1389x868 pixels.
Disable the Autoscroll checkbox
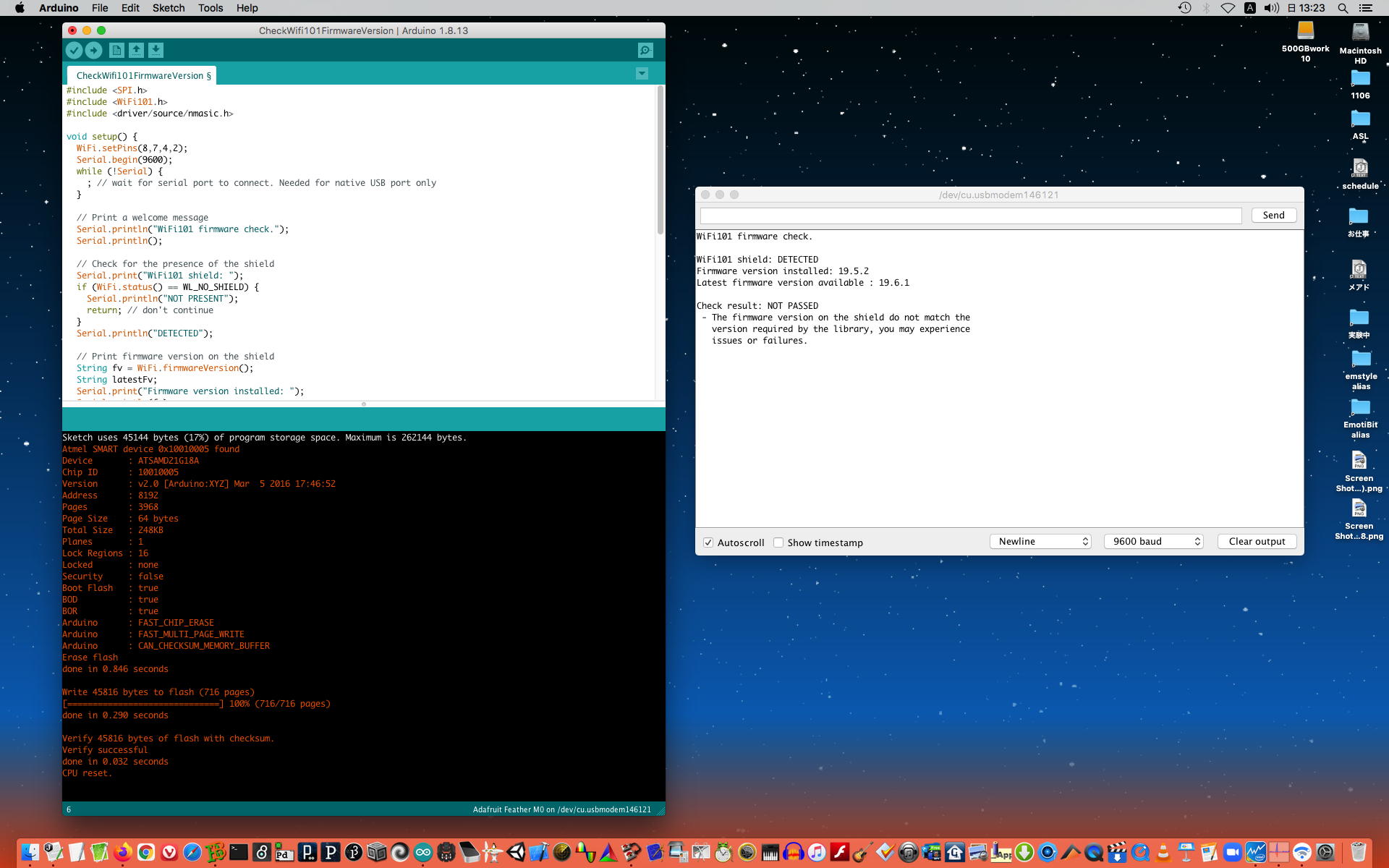(x=708, y=542)
